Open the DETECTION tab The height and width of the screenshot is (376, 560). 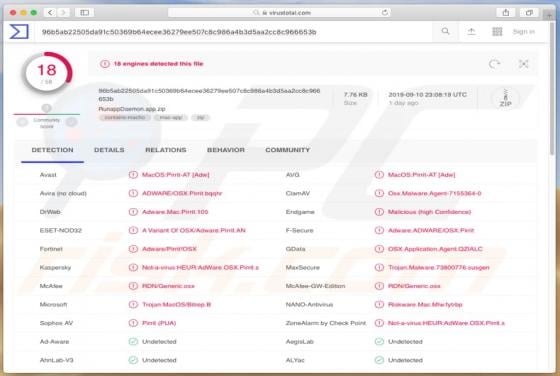tap(52, 150)
